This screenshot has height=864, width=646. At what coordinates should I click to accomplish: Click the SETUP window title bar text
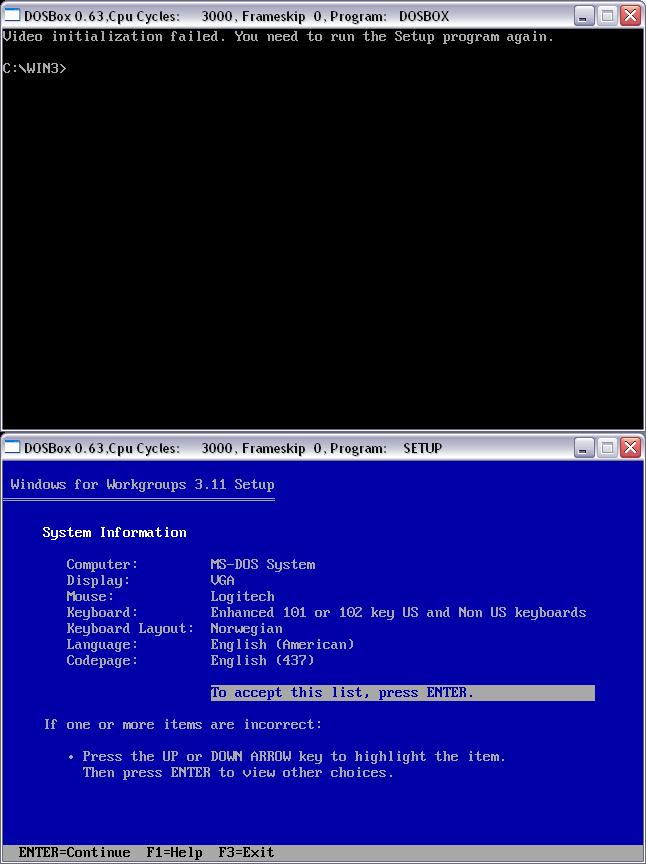point(233,448)
